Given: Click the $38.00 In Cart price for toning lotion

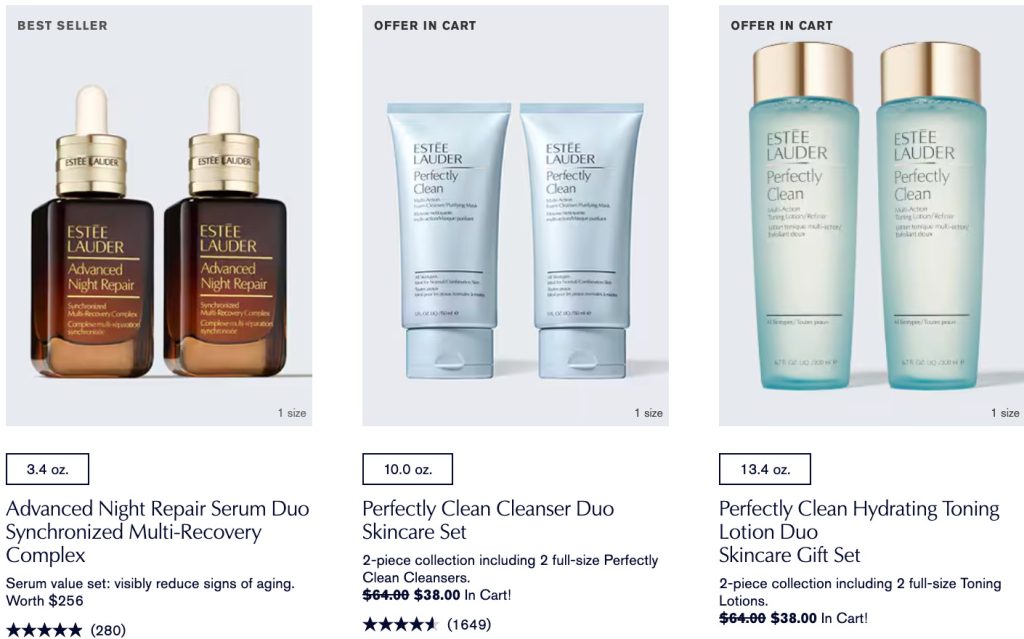Looking at the screenshot, I should 819,617.
